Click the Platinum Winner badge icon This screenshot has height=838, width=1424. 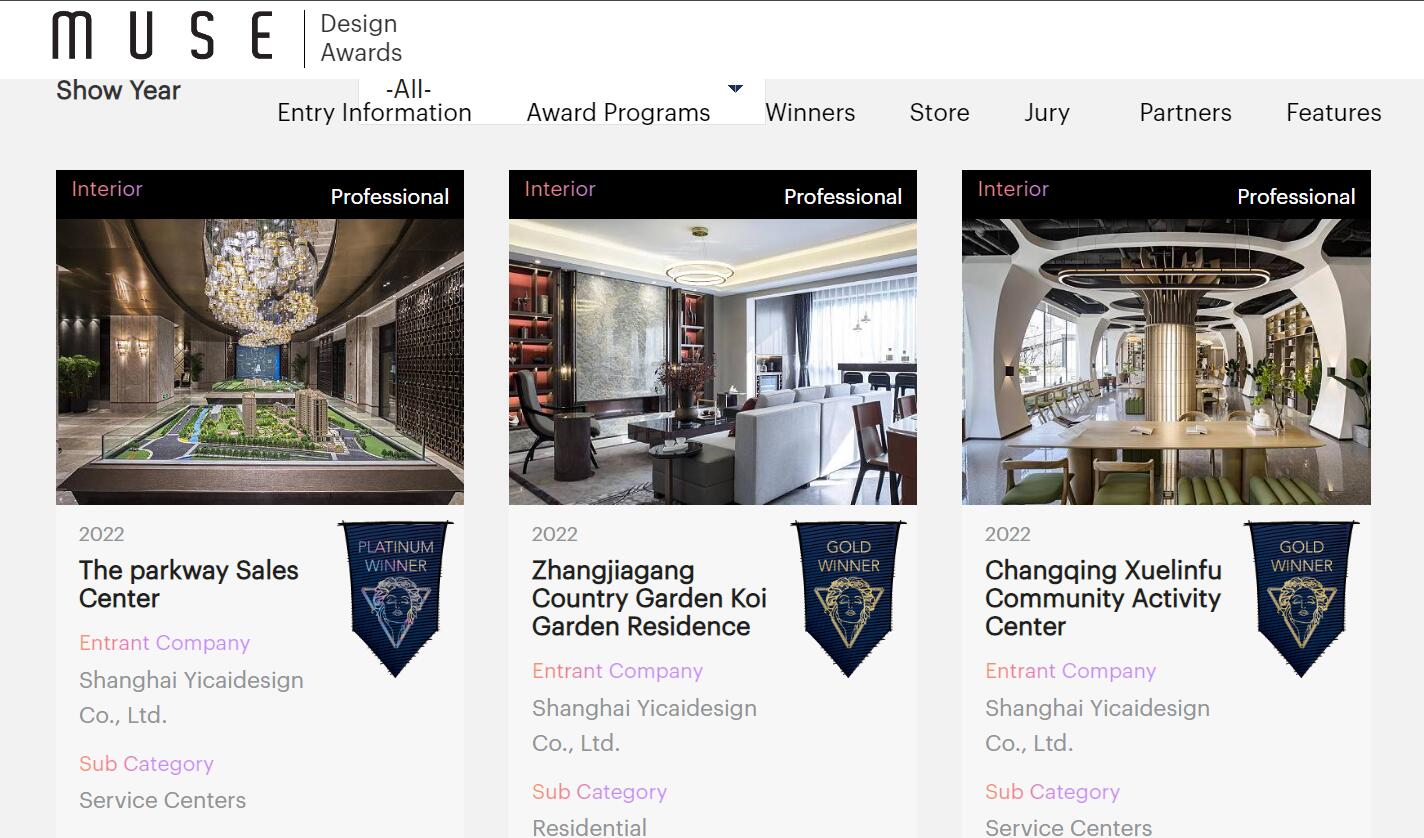396,598
